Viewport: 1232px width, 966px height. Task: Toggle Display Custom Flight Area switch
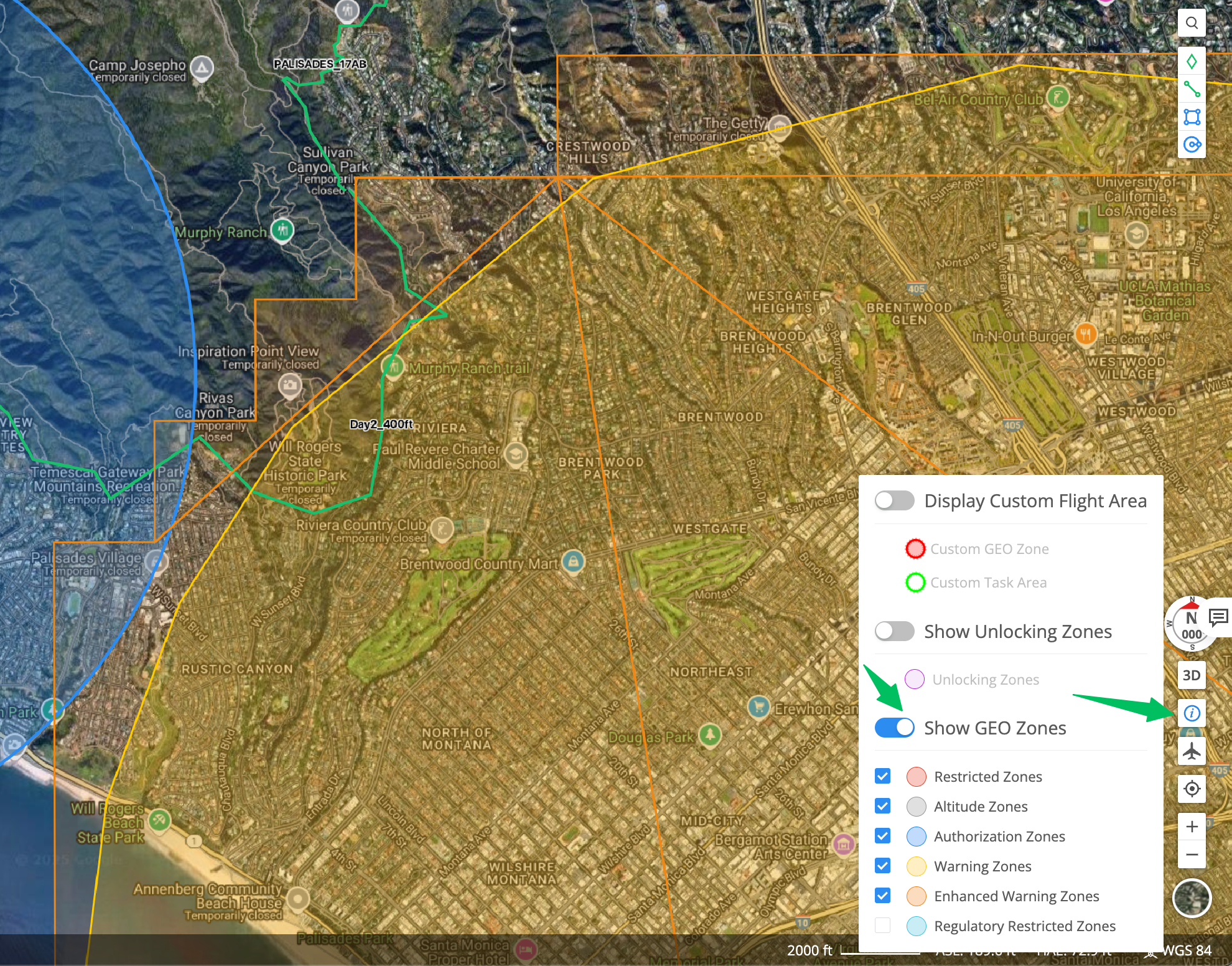click(x=894, y=500)
